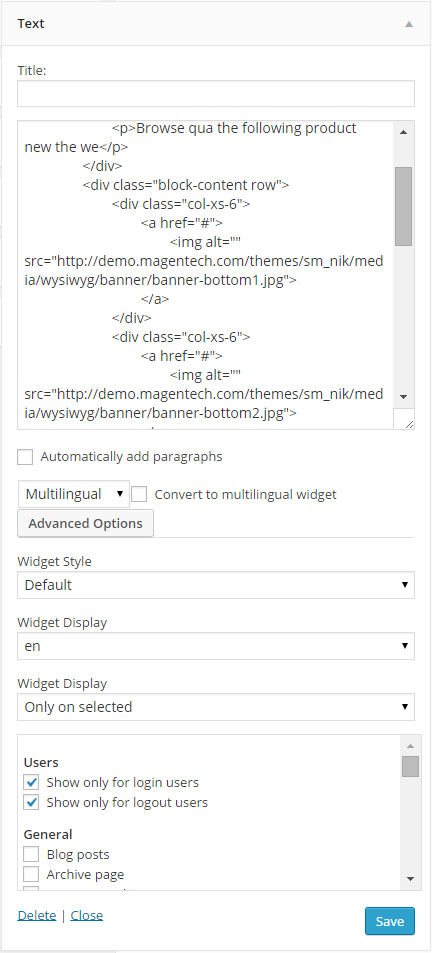Image resolution: width=433 pixels, height=953 pixels.
Task: Collapse the Text widget header arrow
Action: pos(409,24)
